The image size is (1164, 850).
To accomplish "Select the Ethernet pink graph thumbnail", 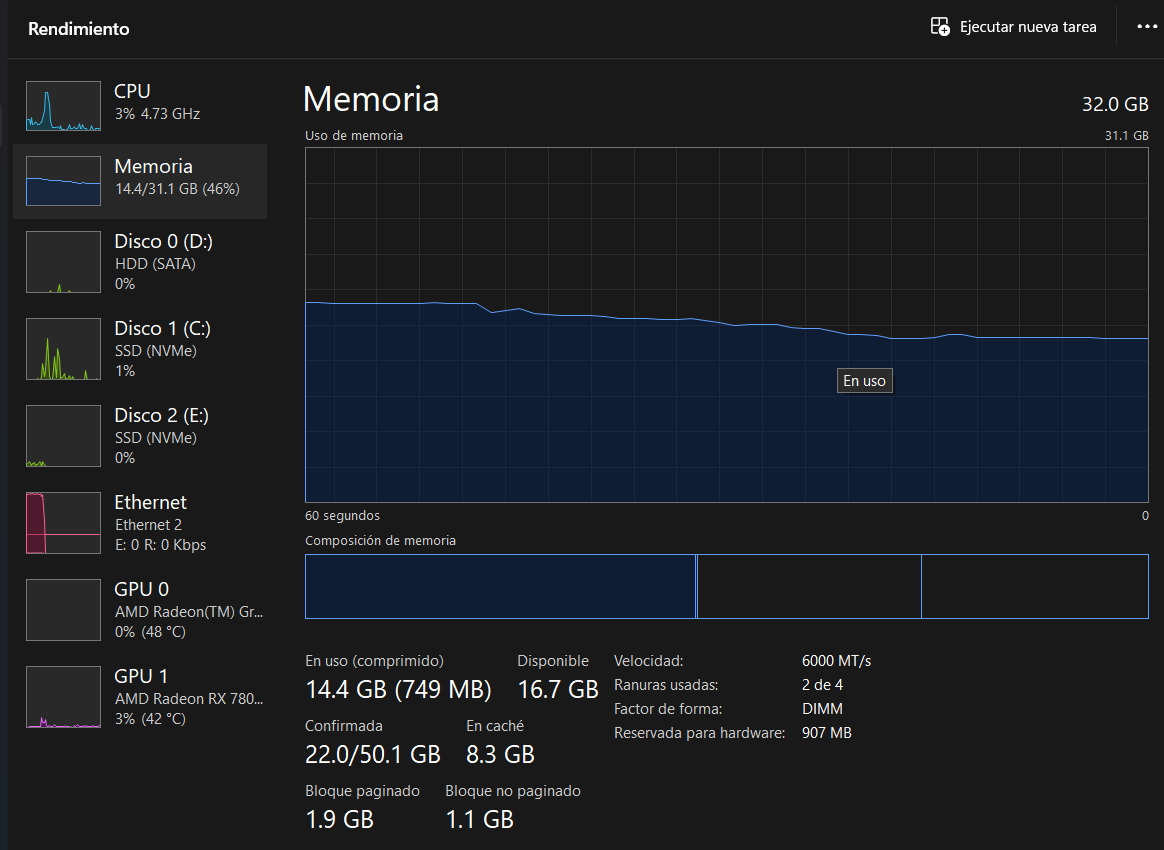I will [x=63, y=523].
